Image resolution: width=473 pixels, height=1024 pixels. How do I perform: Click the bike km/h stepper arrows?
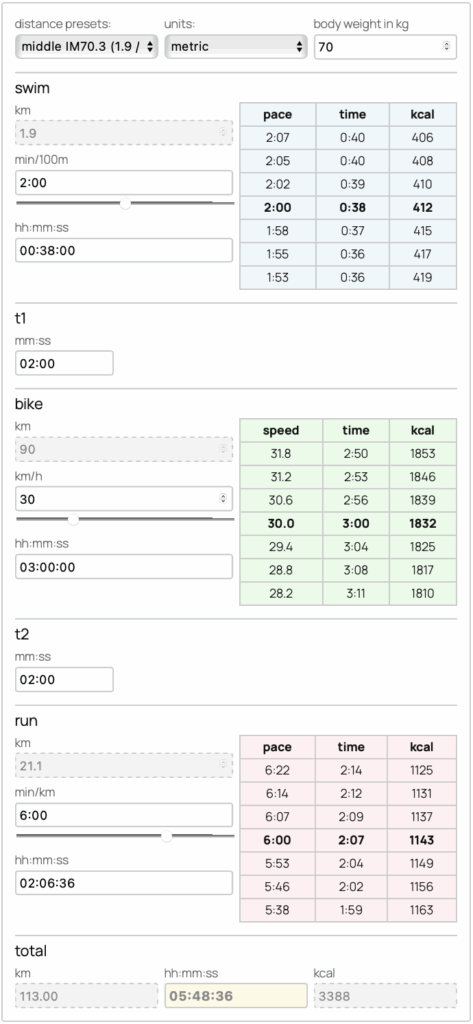pos(223,499)
